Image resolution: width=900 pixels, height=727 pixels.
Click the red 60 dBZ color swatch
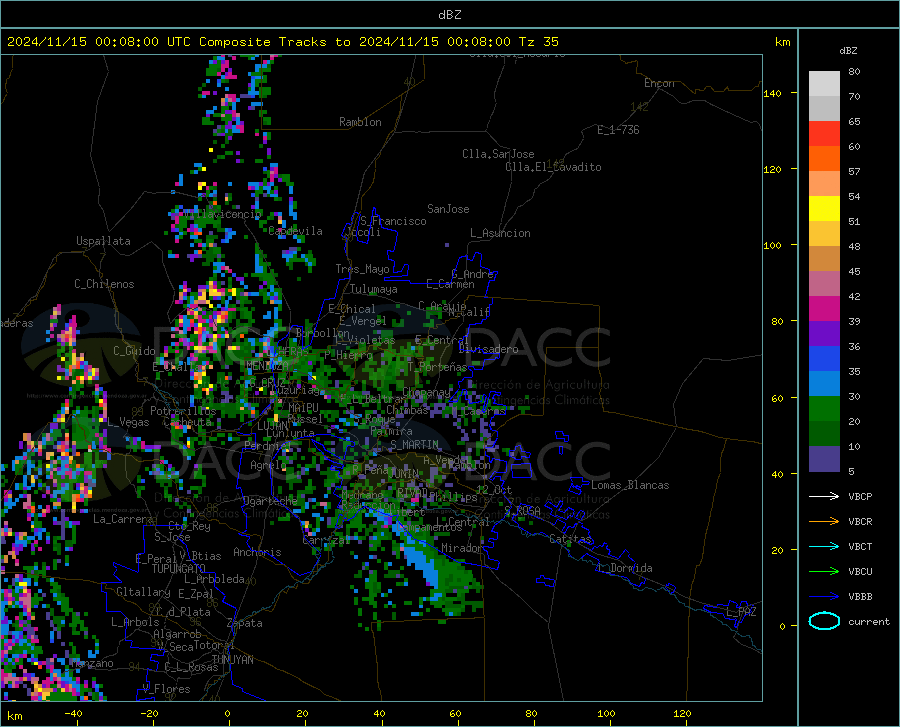pyautogui.click(x=824, y=134)
